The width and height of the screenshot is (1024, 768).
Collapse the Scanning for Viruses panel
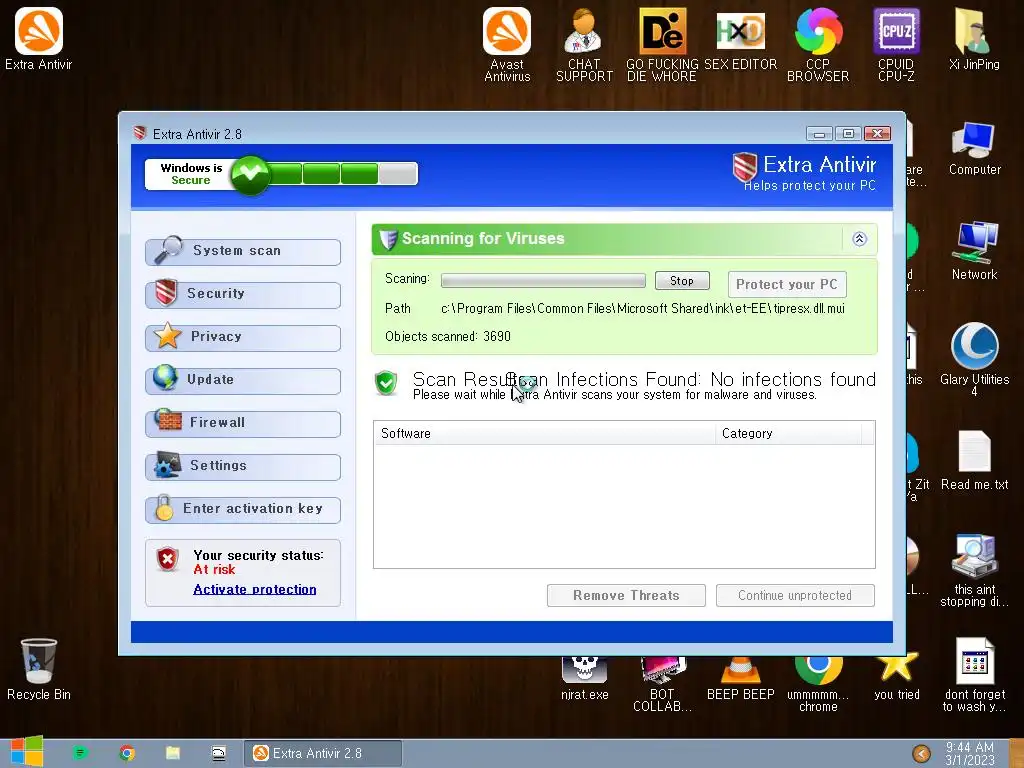tap(859, 239)
